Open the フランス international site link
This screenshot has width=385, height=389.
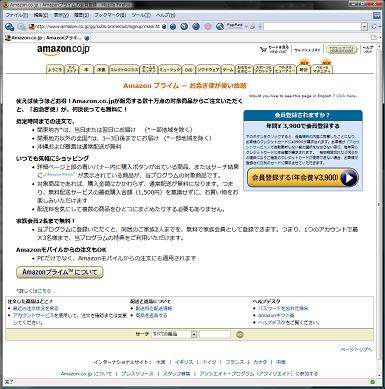click(x=235, y=362)
